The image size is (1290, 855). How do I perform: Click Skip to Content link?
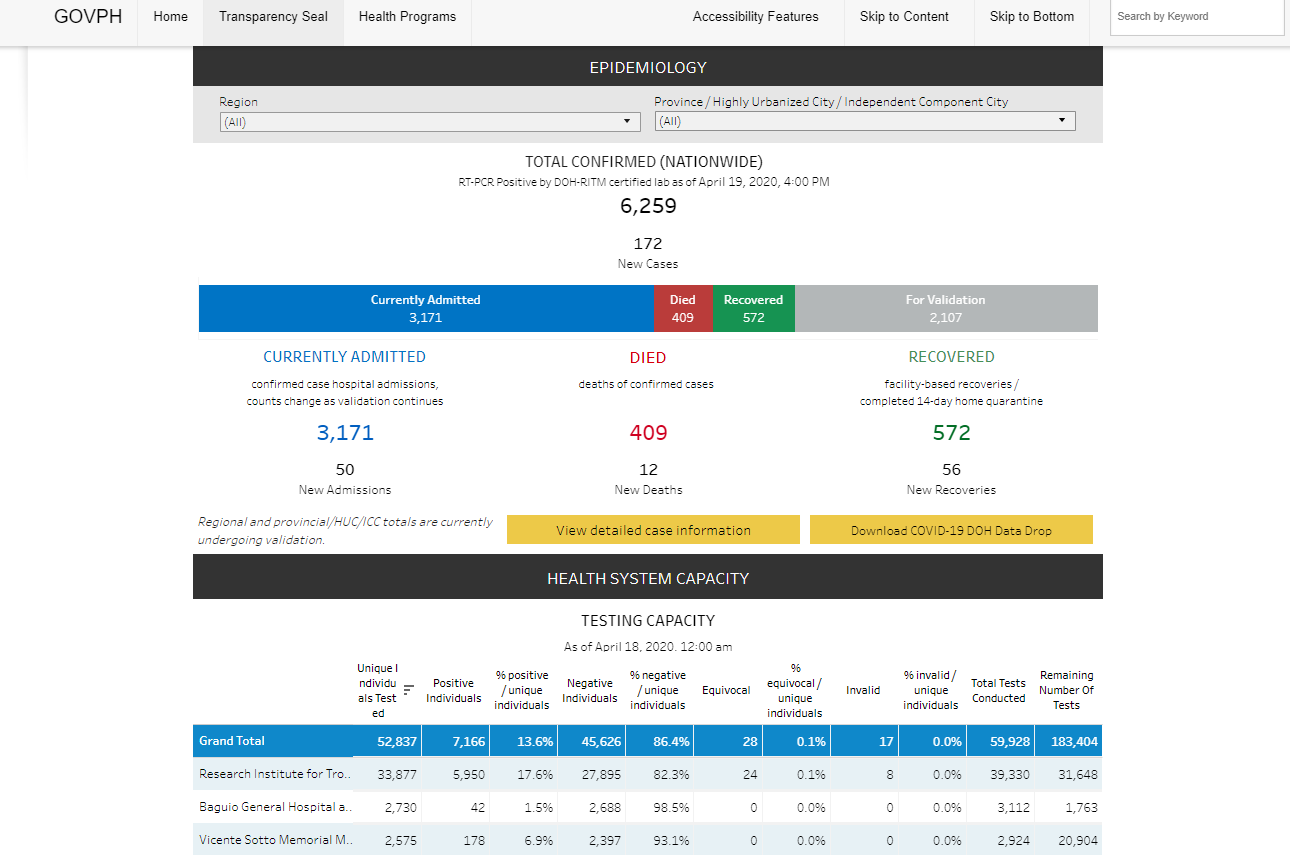click(904, 17)
